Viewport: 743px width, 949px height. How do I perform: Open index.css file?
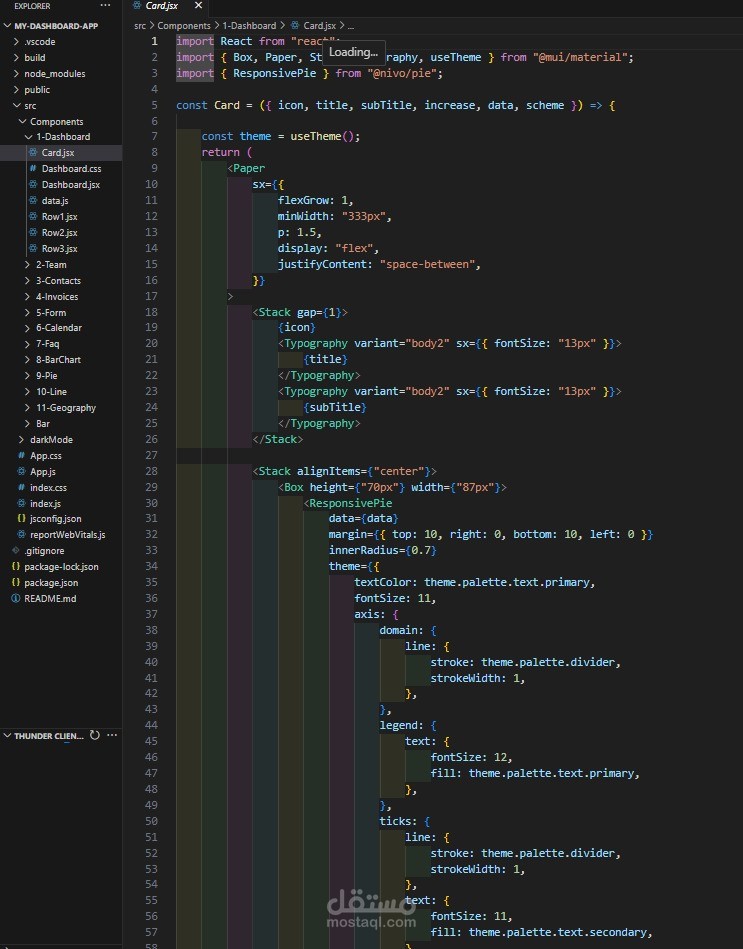[48, 487]
